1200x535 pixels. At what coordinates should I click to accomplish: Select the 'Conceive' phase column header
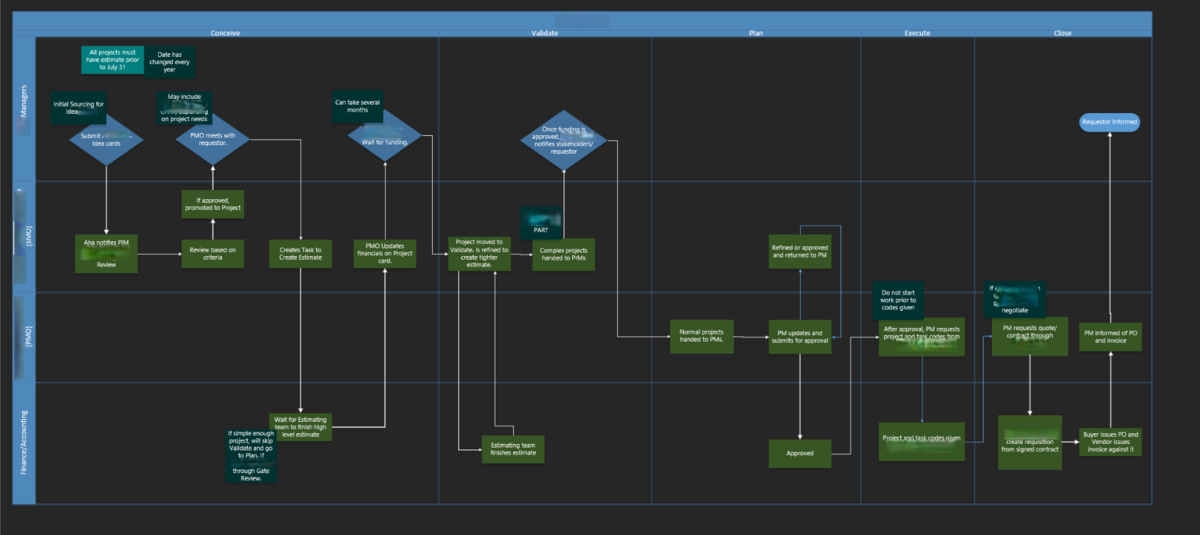(x=225, y=33)
